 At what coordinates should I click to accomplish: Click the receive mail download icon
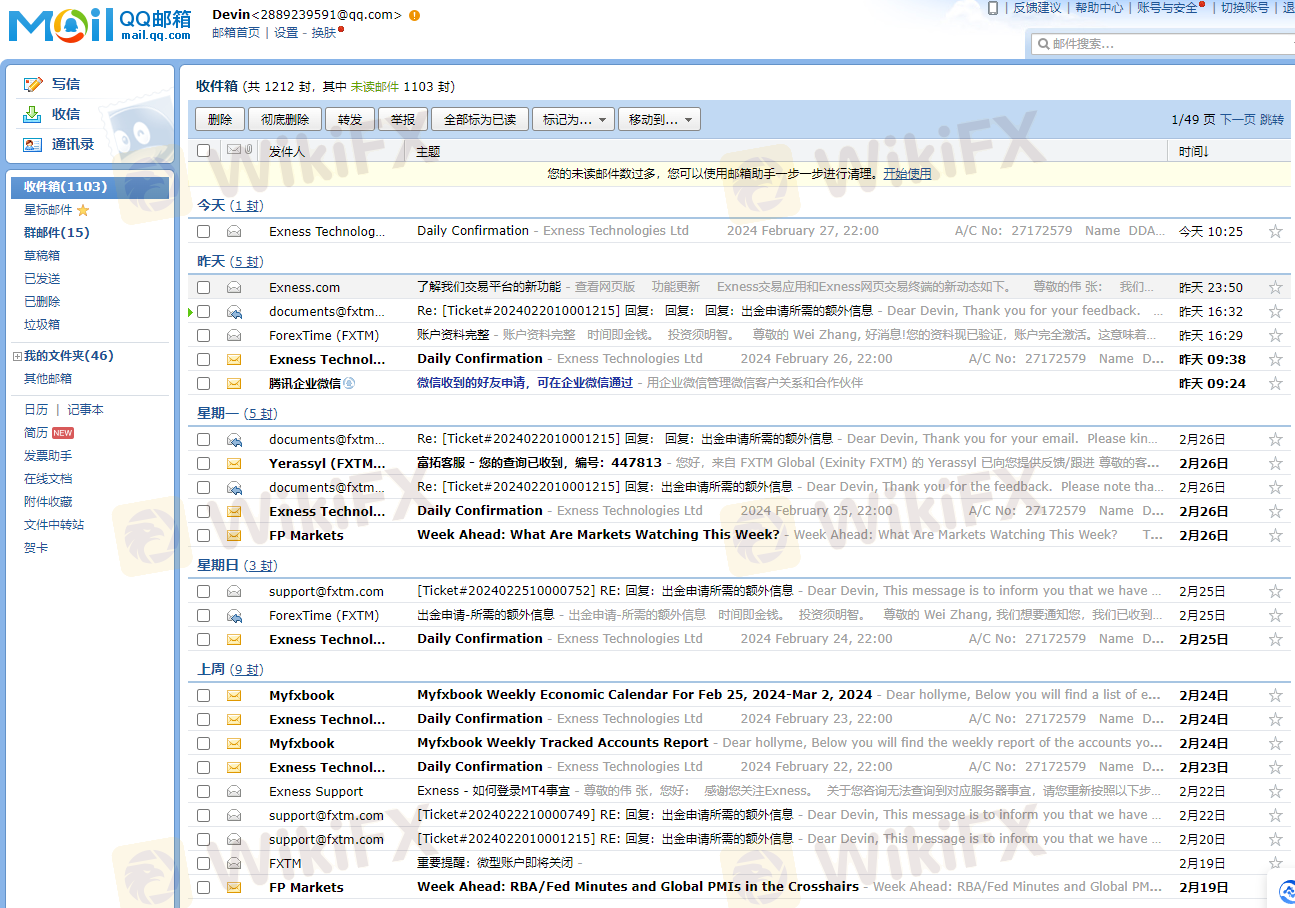33,114
